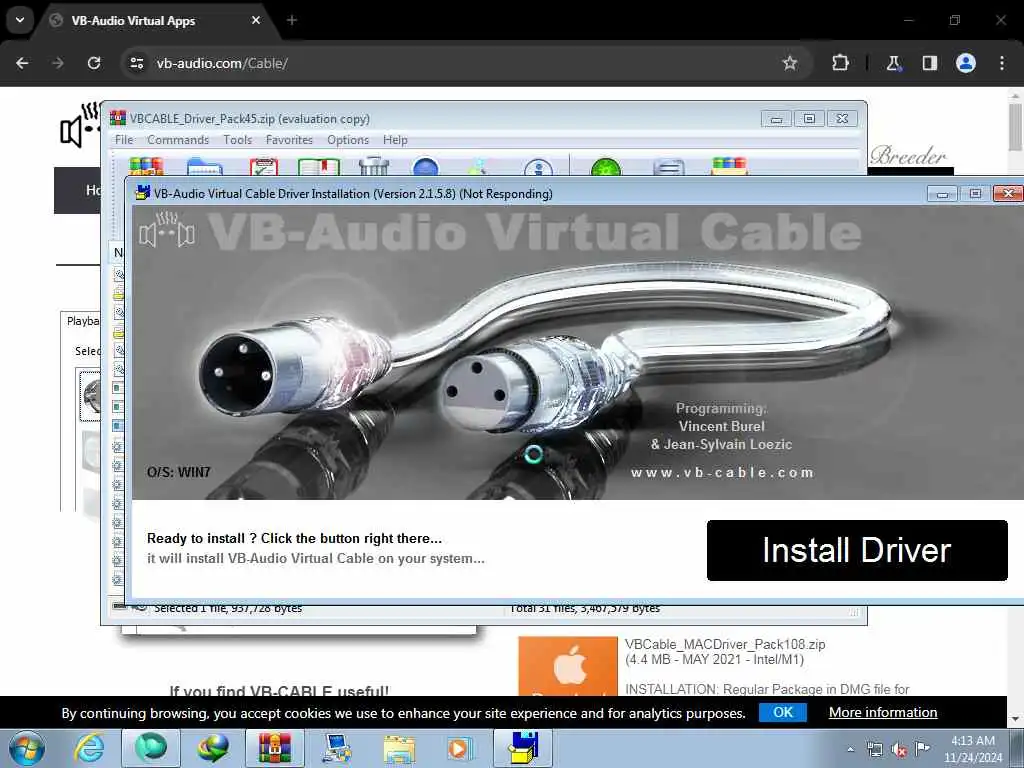Click the View book icon in WinRAR
Screen dimensions: 1024x768
click(x=319, y=167)
